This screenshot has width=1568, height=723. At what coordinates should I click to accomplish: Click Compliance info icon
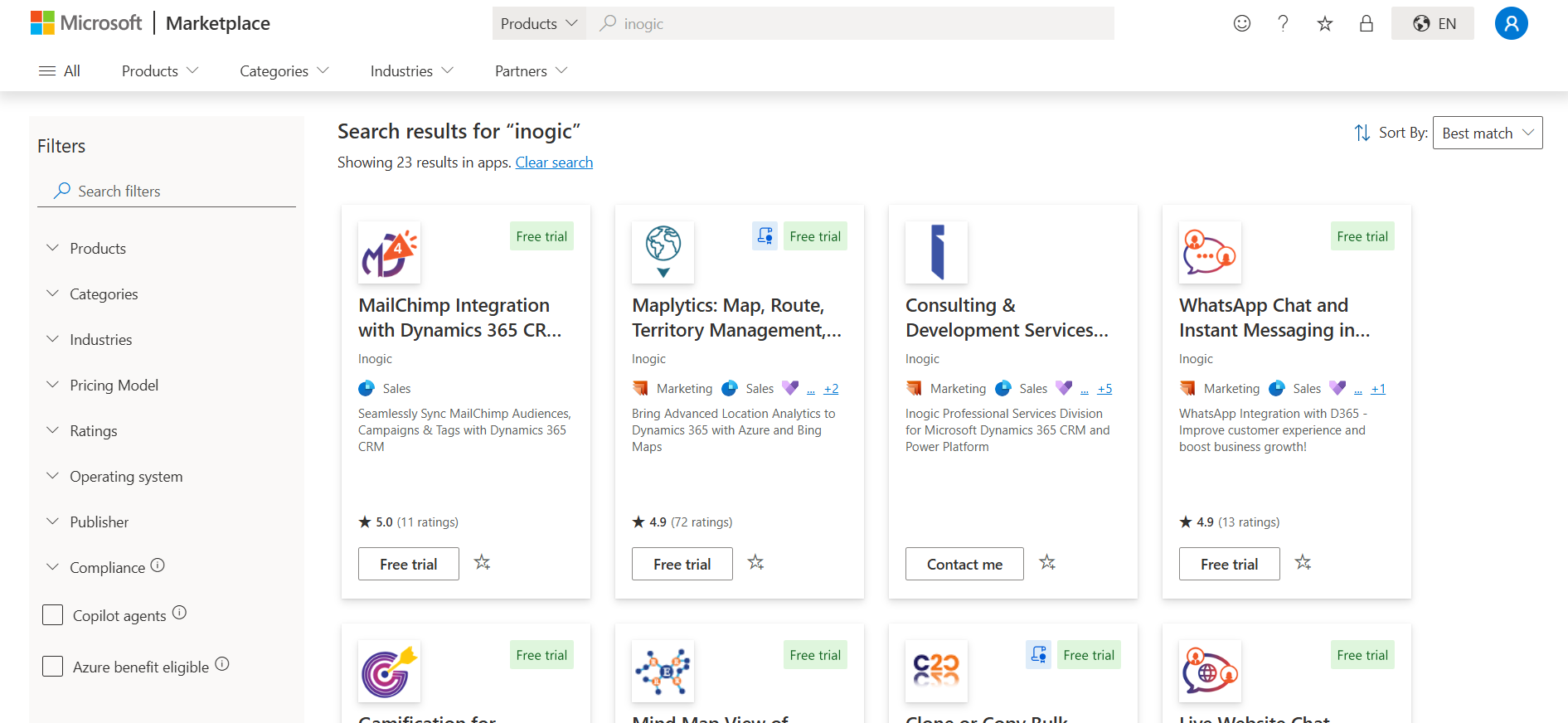158,565
